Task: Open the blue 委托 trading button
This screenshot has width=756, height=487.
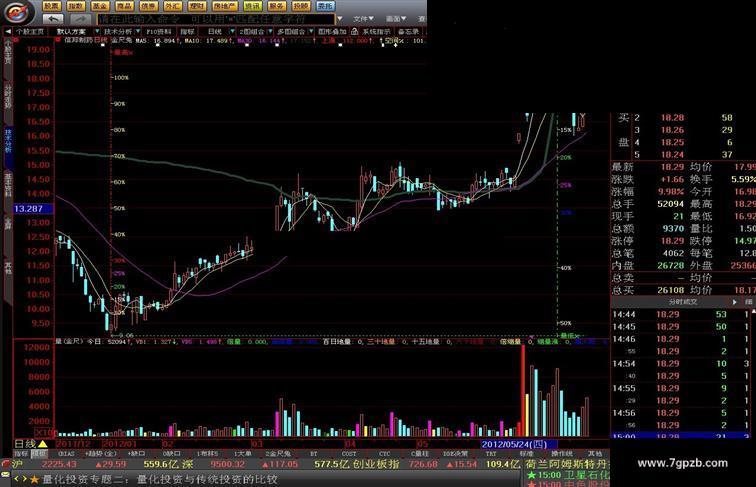Action: [x=325, y=6]
